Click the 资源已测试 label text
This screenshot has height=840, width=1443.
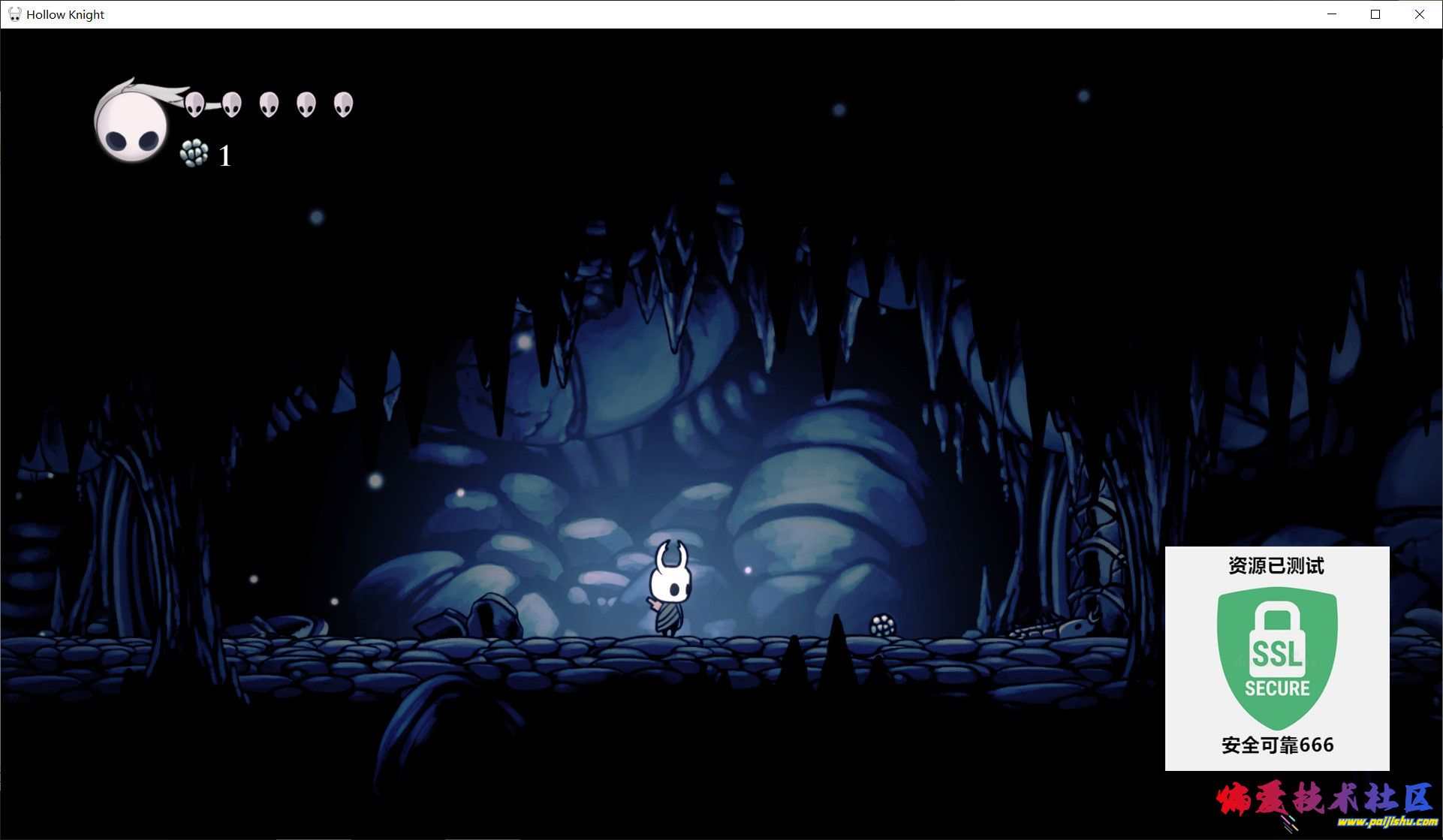(x=1276, y=565)
